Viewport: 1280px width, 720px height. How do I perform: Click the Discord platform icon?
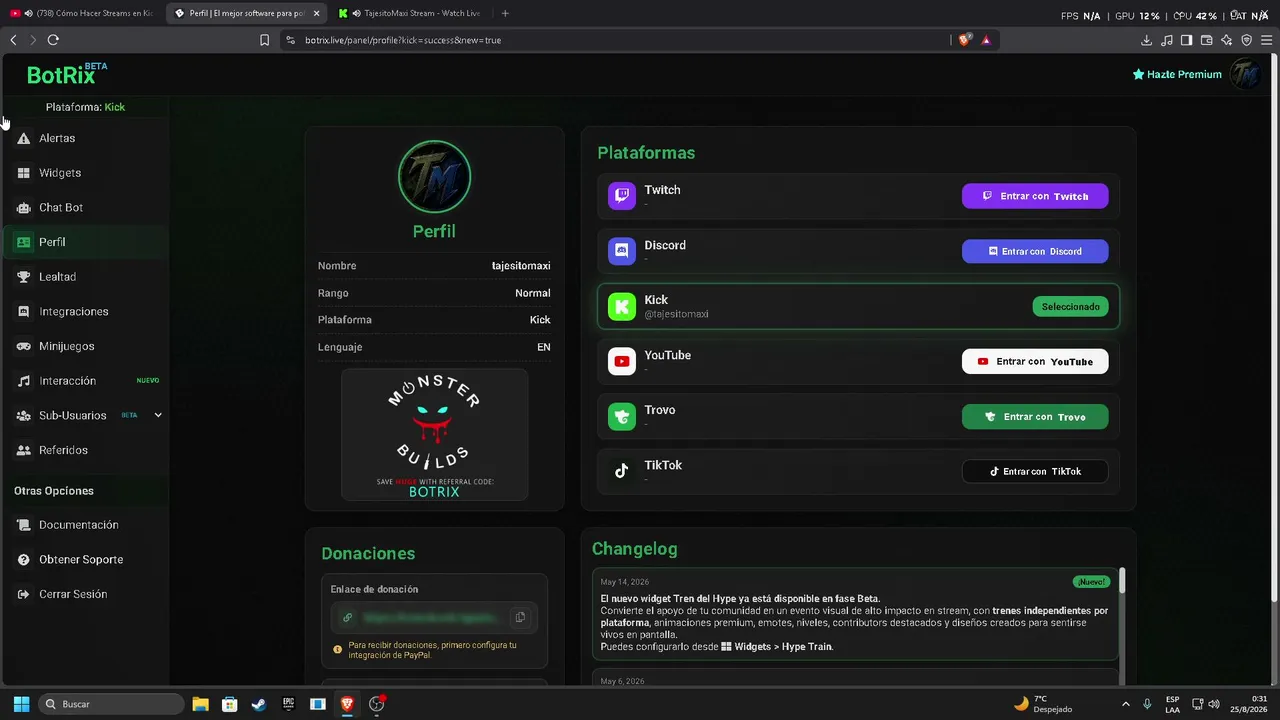pyautogui.click(x=622, y=251)
